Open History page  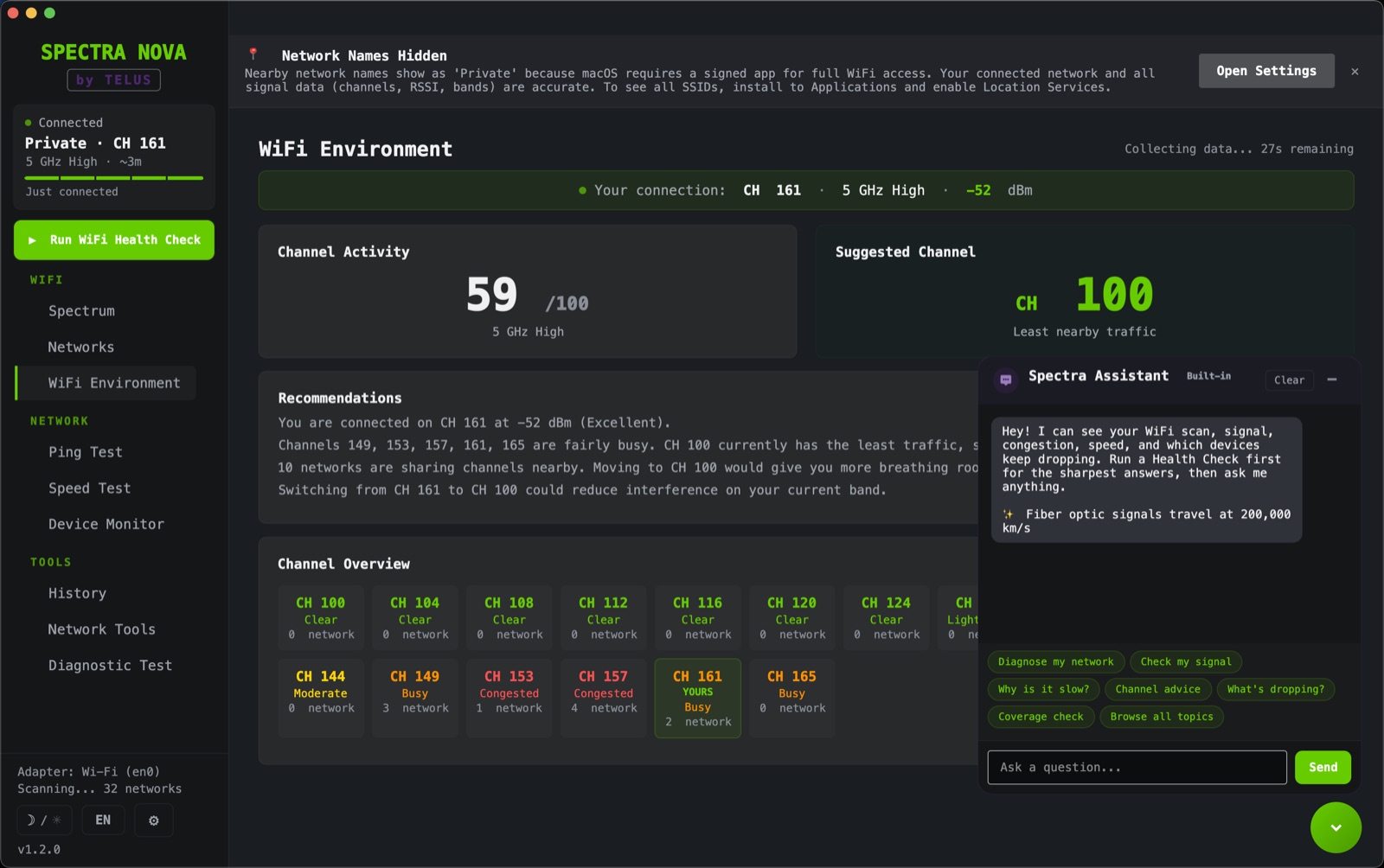click(x=77, y=594)
